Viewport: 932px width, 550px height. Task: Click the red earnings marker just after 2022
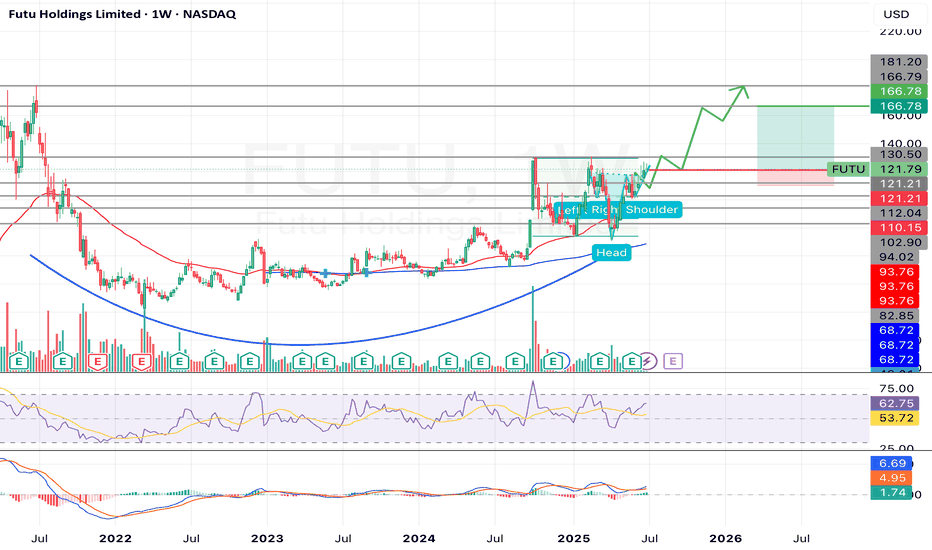pyautogui.click(x=141, y=361)
